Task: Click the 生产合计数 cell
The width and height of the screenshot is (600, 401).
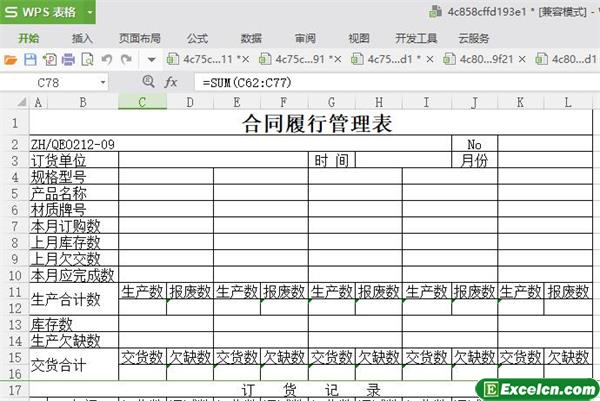Action: (74, 299)
